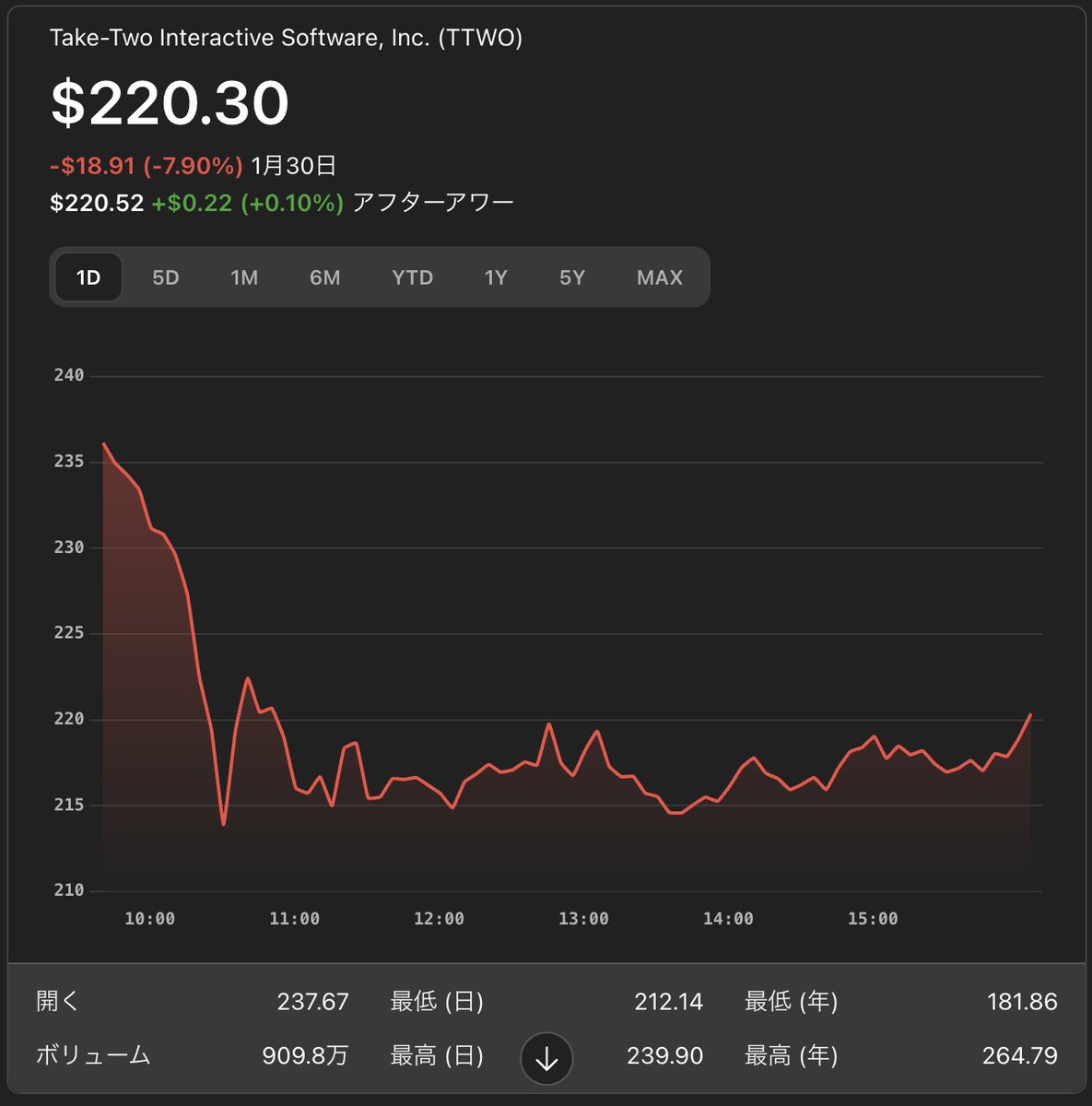Click the 13:00 time axis label

(x=583, y=919)
